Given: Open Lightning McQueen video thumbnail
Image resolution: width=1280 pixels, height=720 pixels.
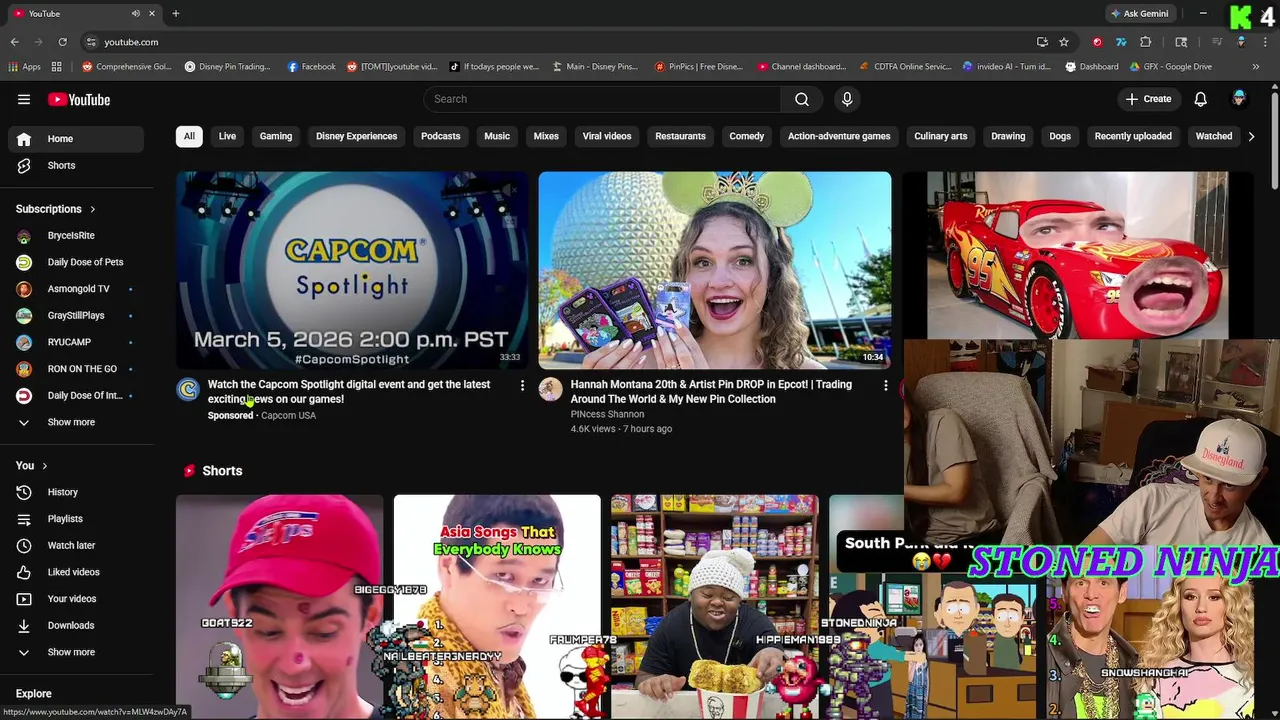Looking at the screenshot, I should tap(1077, 255).
